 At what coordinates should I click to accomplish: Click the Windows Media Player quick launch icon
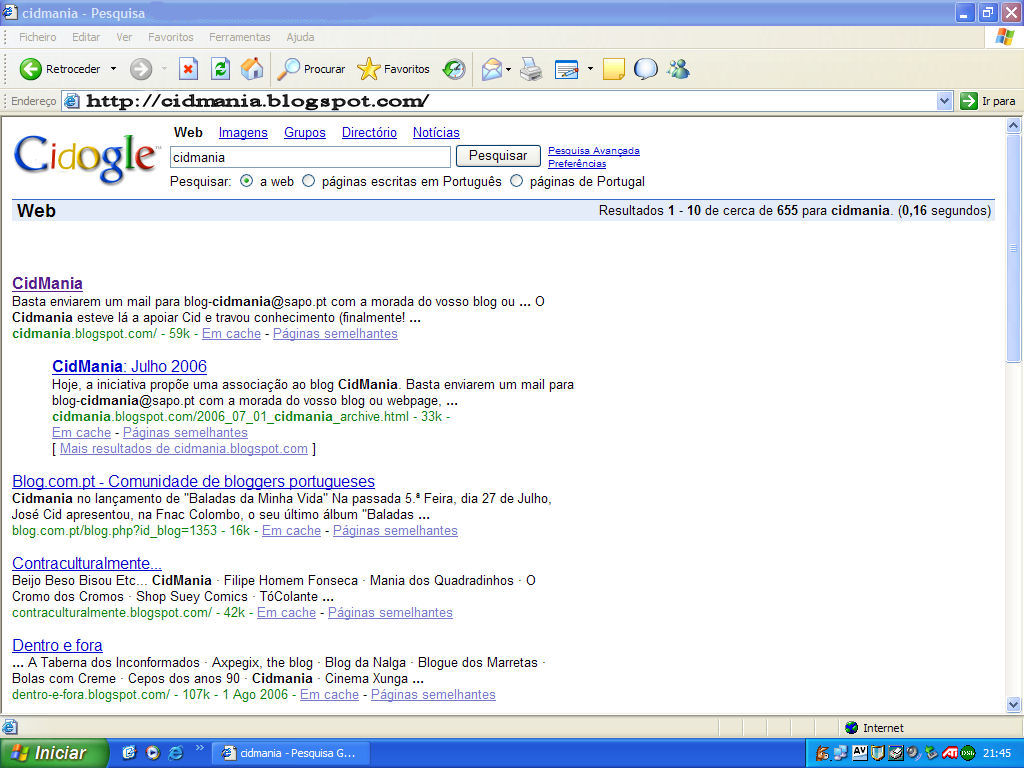(152, 752)
